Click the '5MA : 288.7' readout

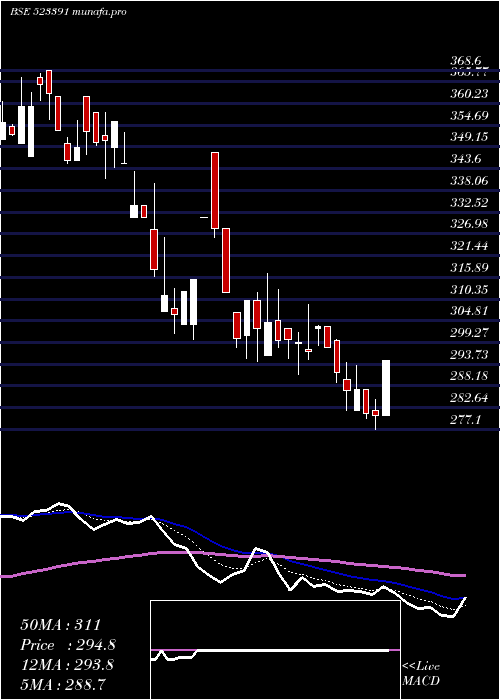tap(62, 685)
